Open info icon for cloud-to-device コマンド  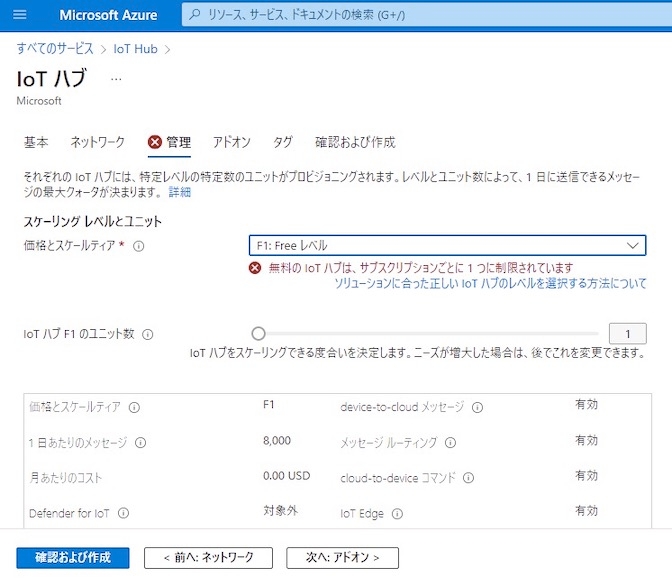468,478
